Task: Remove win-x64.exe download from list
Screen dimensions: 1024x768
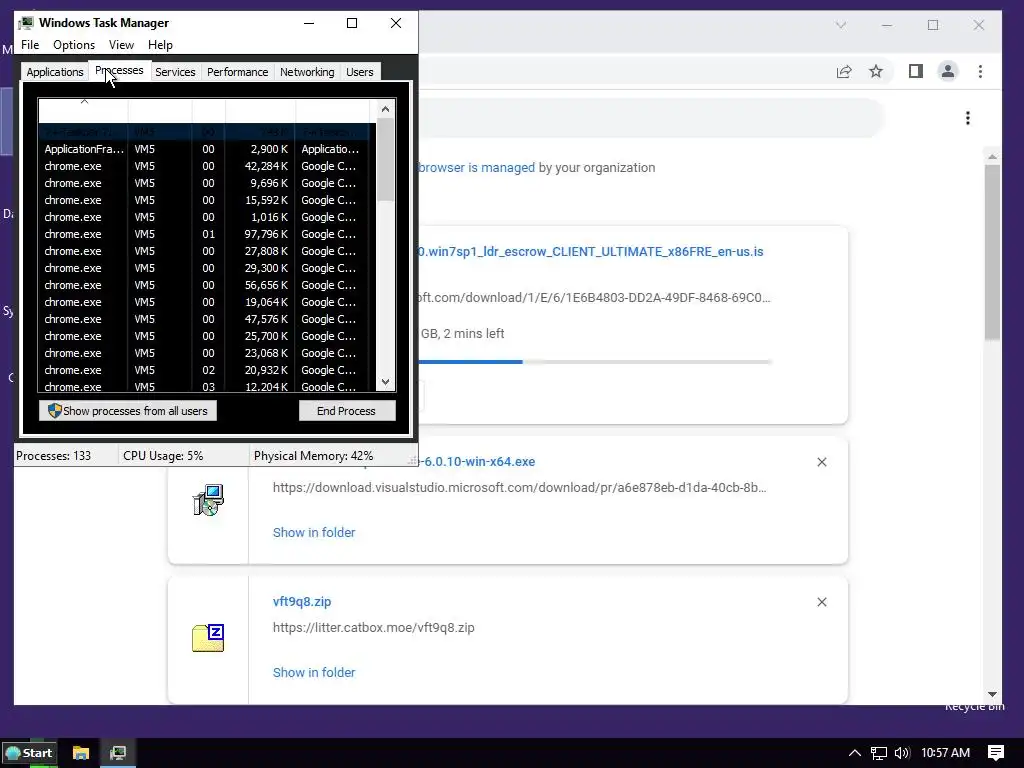Action: (x=822, y=462)
